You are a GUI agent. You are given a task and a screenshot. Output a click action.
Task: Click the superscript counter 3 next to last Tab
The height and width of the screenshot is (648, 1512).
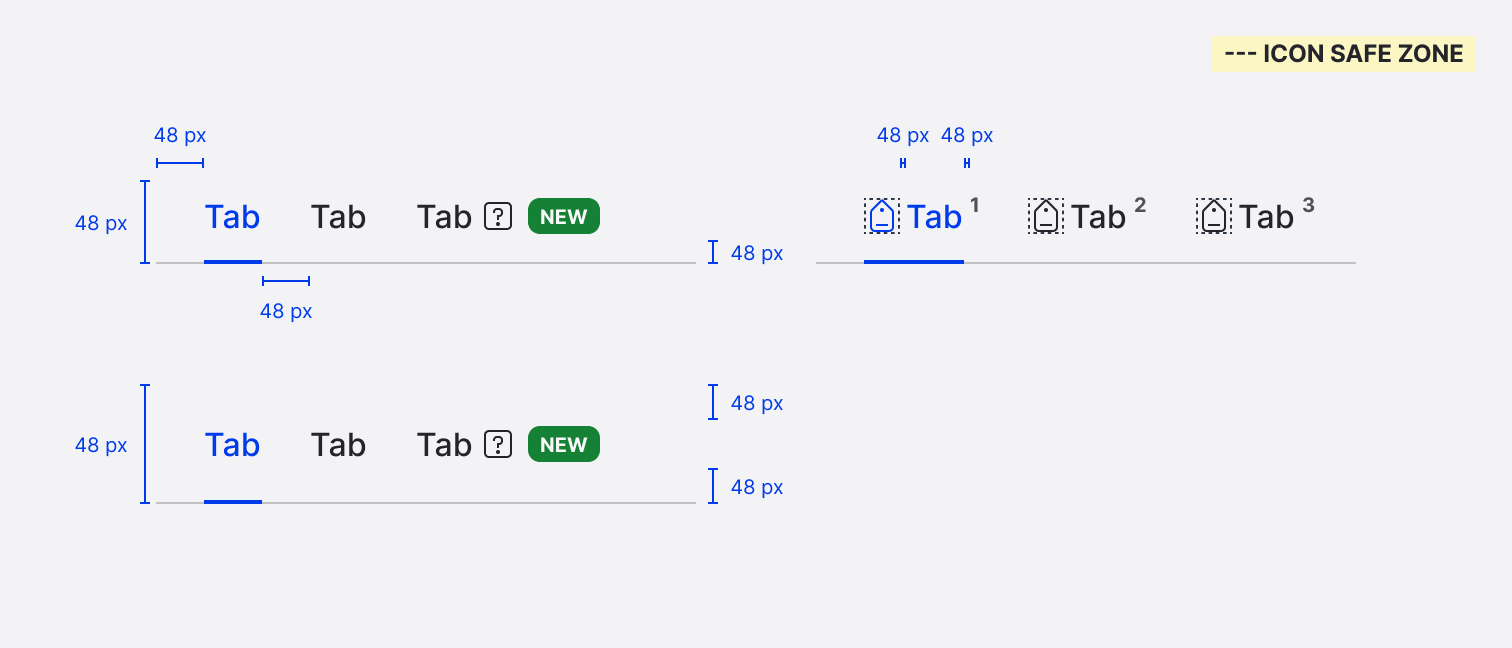[x=1308, y=206]
